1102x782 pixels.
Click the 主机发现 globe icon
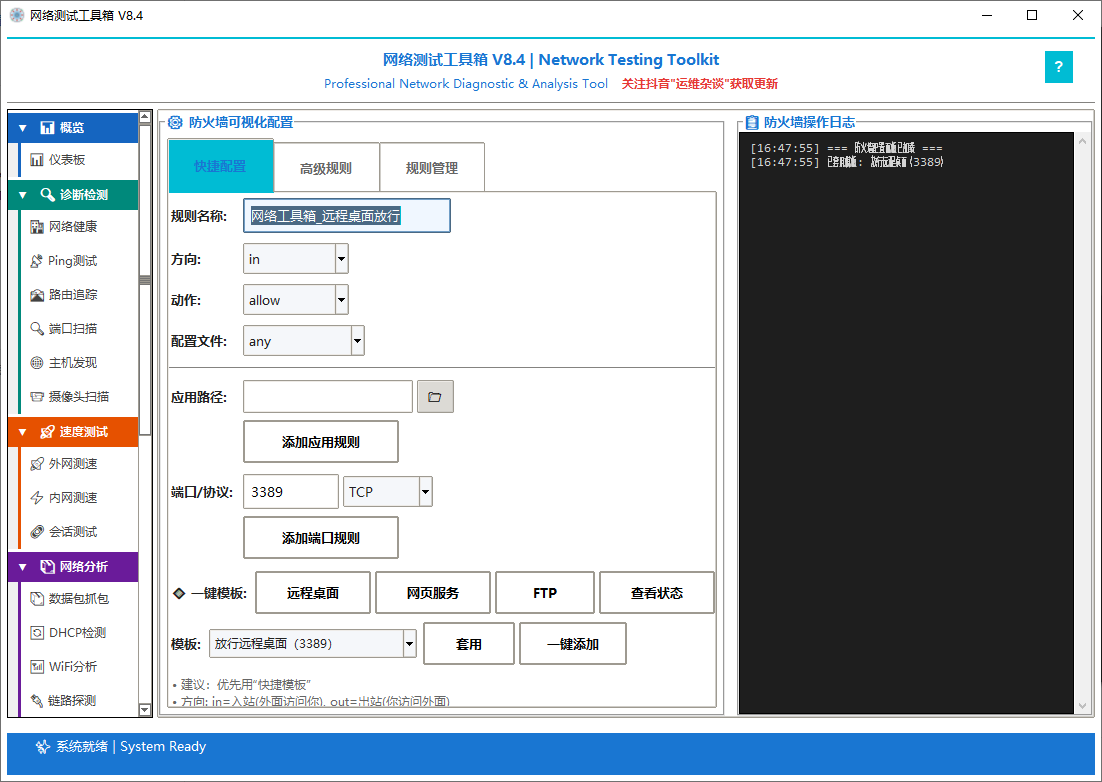click(37, 363)
